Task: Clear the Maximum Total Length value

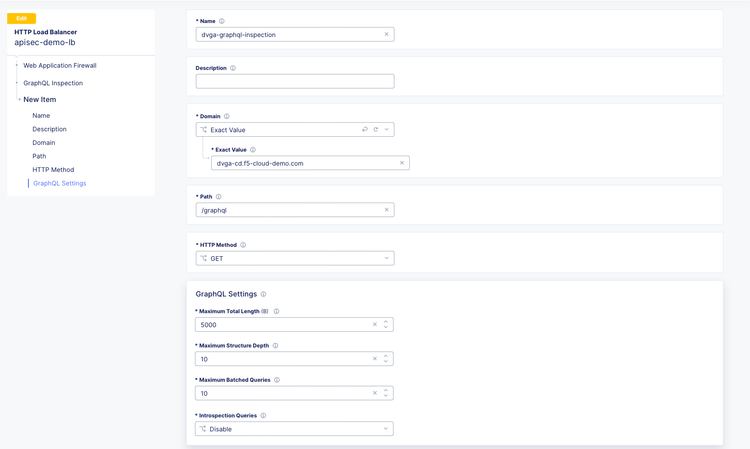Action: [x=375, y=325]
